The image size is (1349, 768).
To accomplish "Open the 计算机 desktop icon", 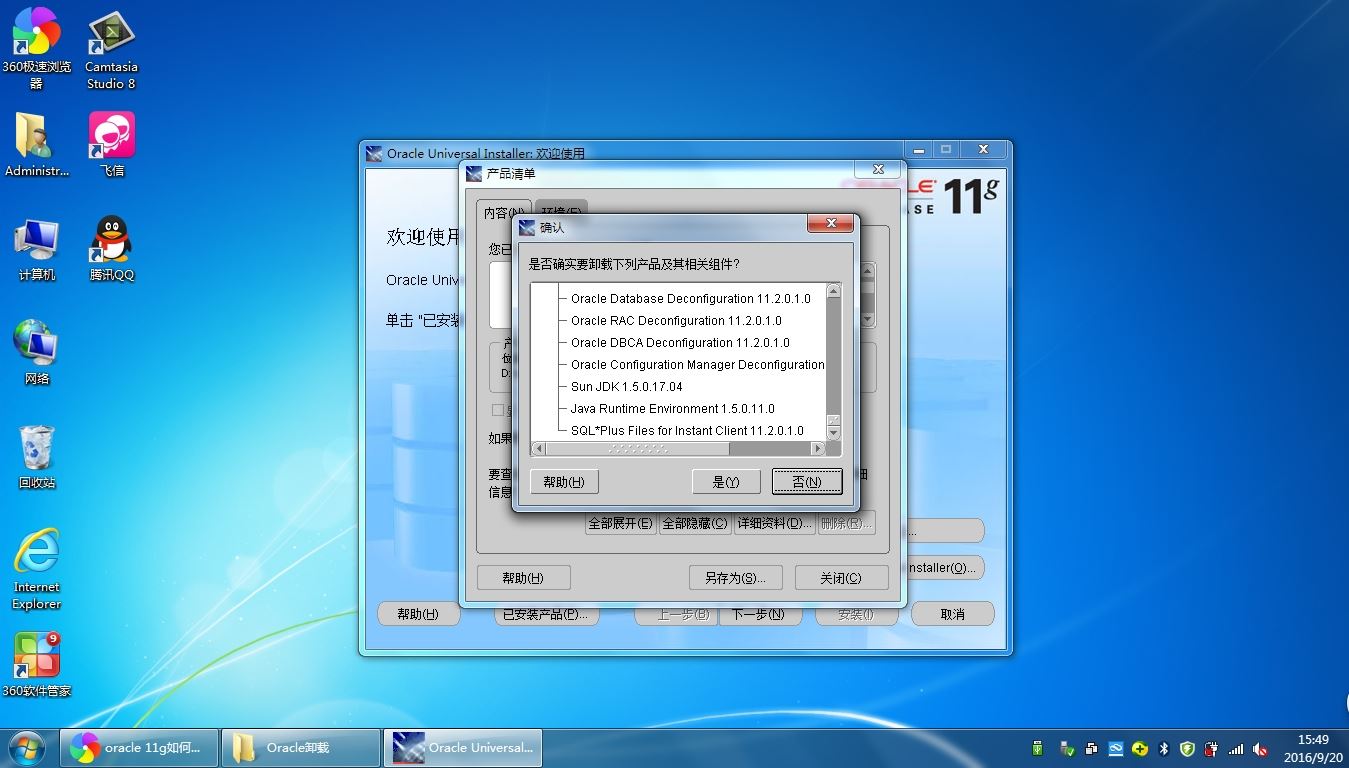I will point(36,250).
